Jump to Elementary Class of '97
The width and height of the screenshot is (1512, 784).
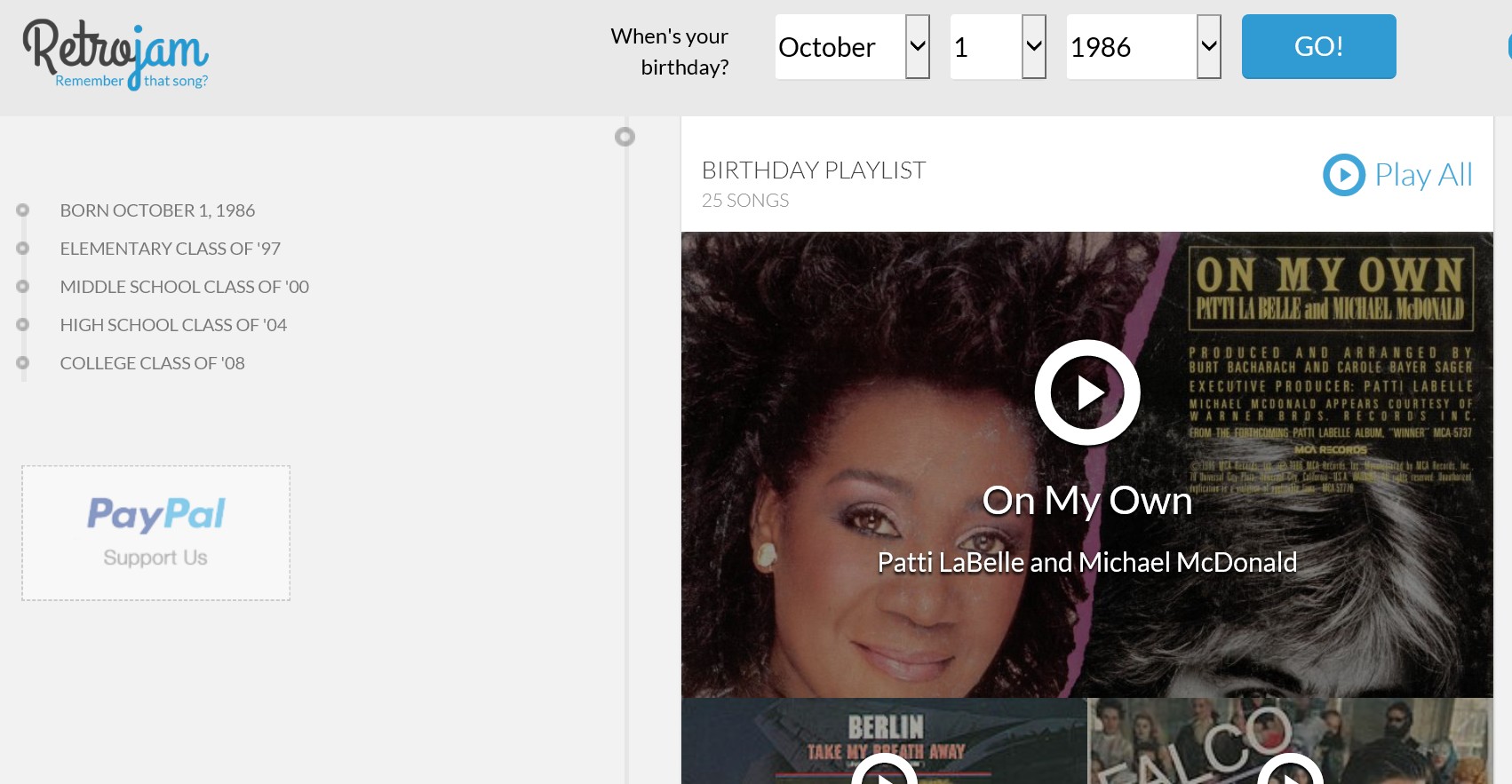[170, 249]
